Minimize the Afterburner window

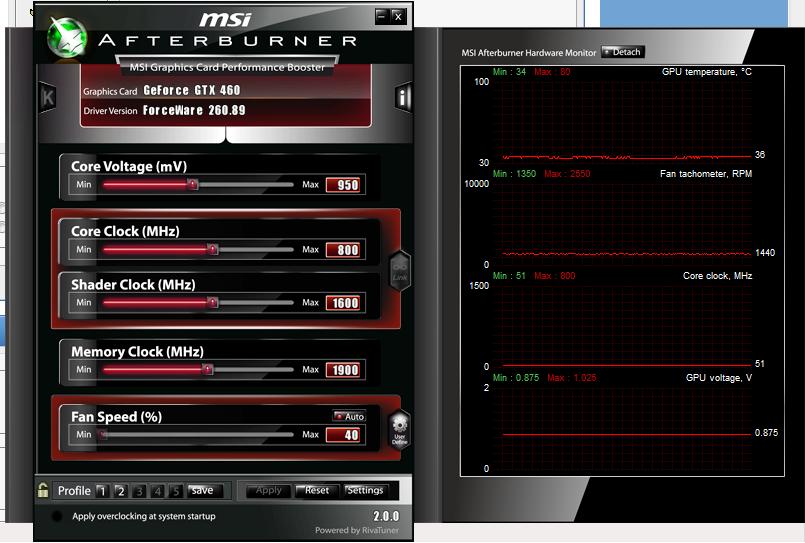(381, 16)
